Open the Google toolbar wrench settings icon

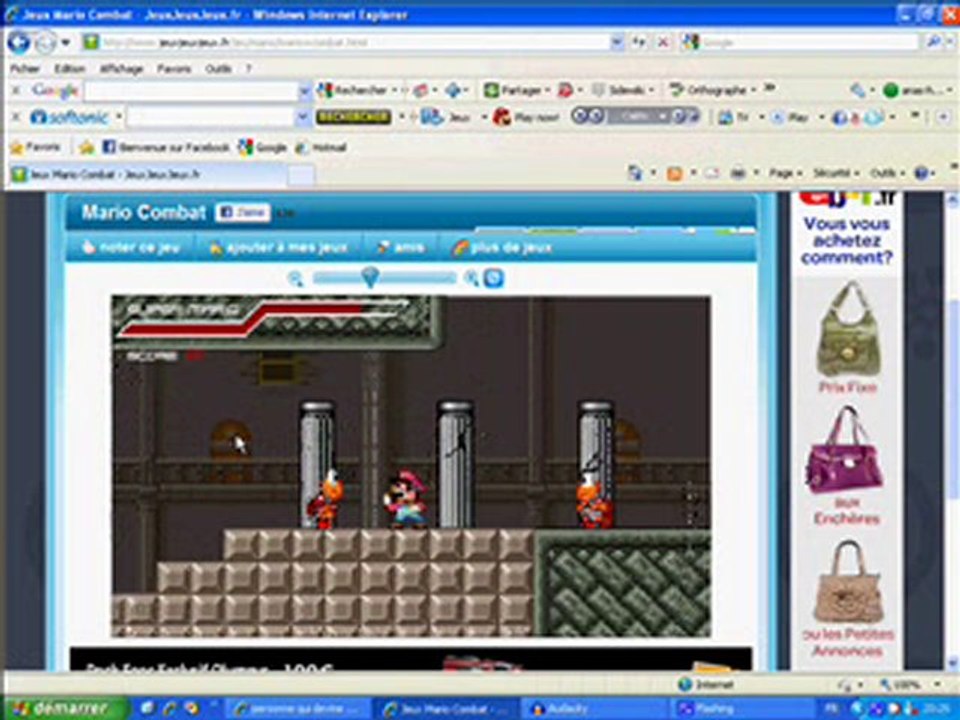click(858, 91)
